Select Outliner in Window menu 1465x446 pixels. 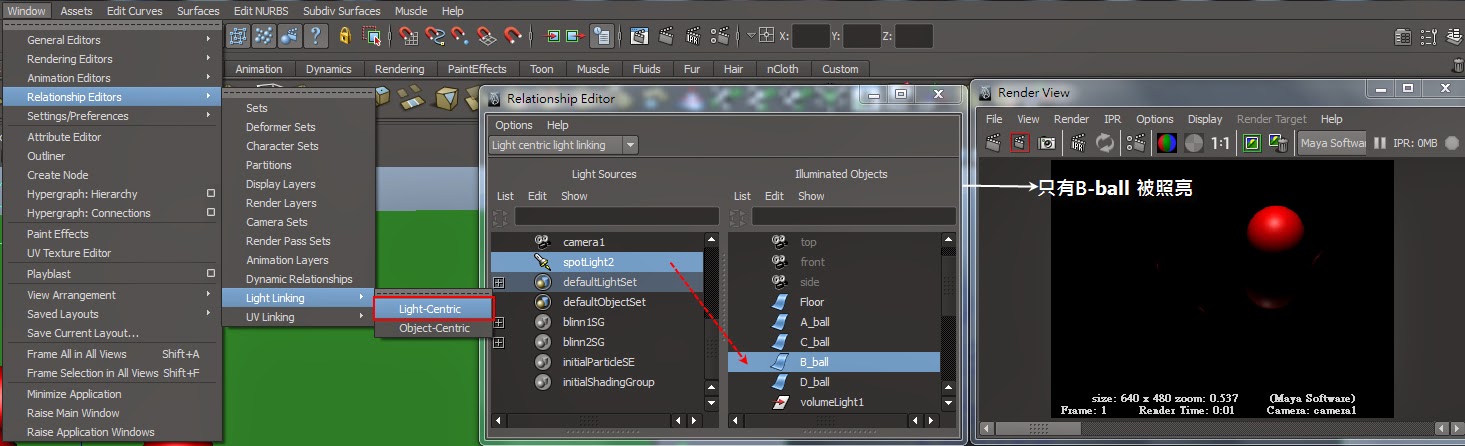(111, 156)
